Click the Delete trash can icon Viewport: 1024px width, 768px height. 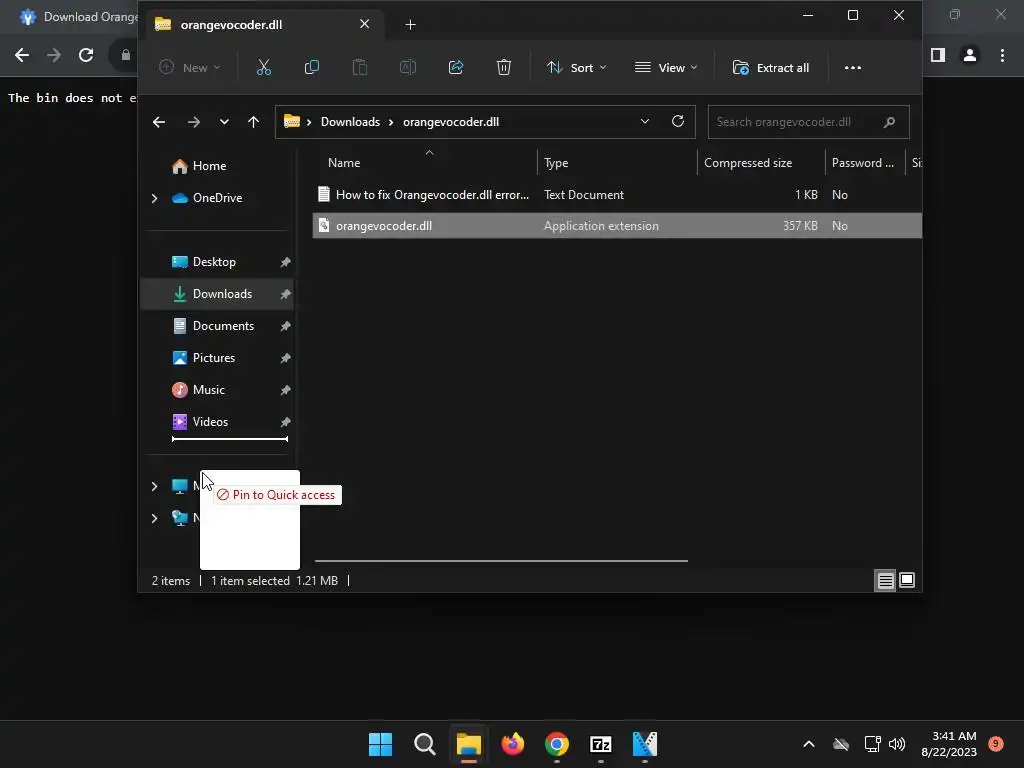pos(504,67)
